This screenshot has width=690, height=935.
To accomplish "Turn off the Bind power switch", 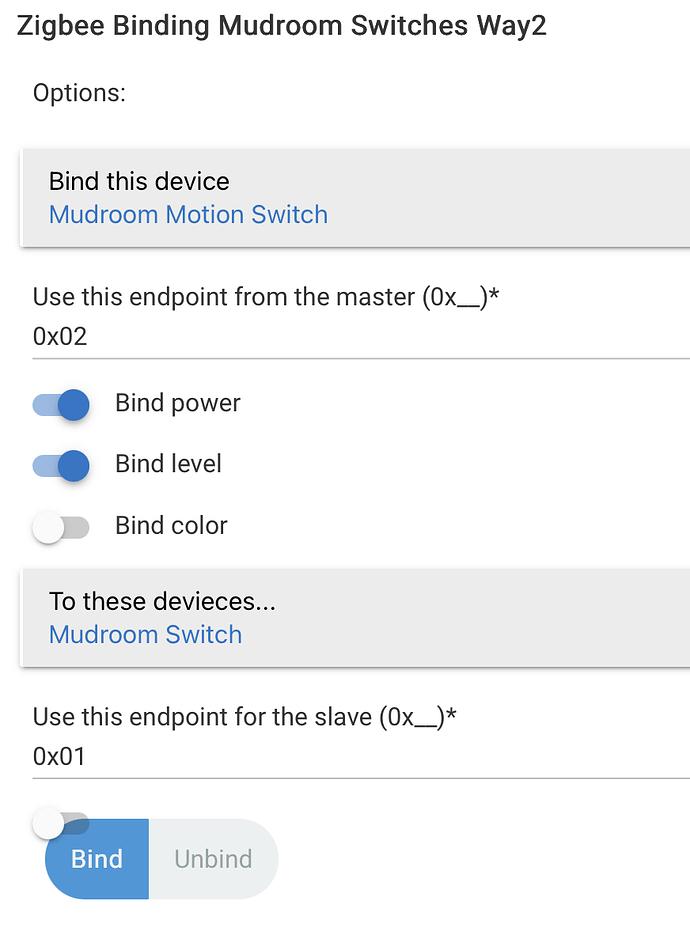I will 61,404.
